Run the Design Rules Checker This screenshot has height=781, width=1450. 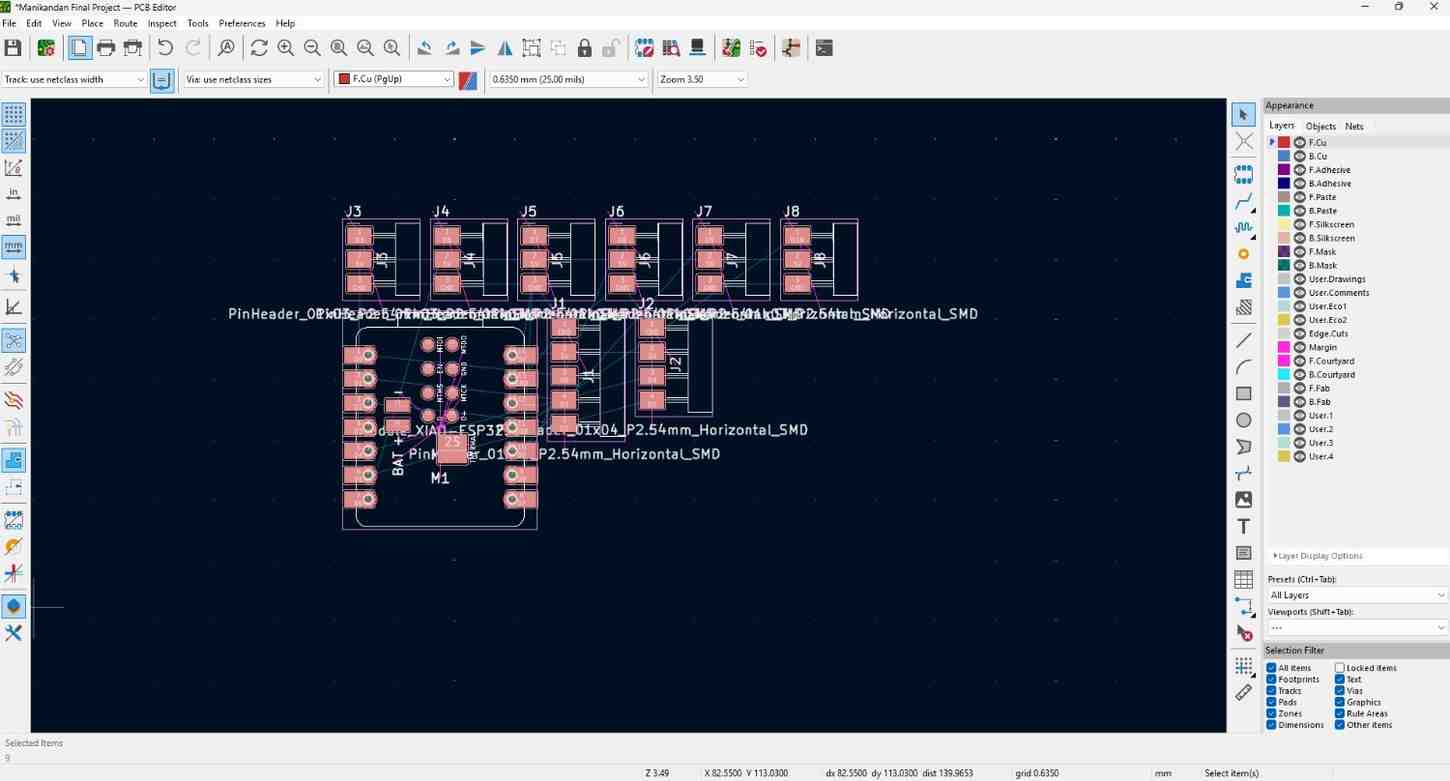[758, 48]
